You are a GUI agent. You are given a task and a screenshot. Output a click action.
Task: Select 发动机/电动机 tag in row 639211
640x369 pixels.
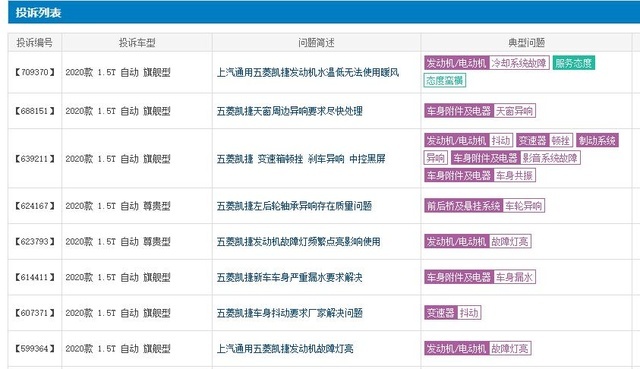(456, 140)
